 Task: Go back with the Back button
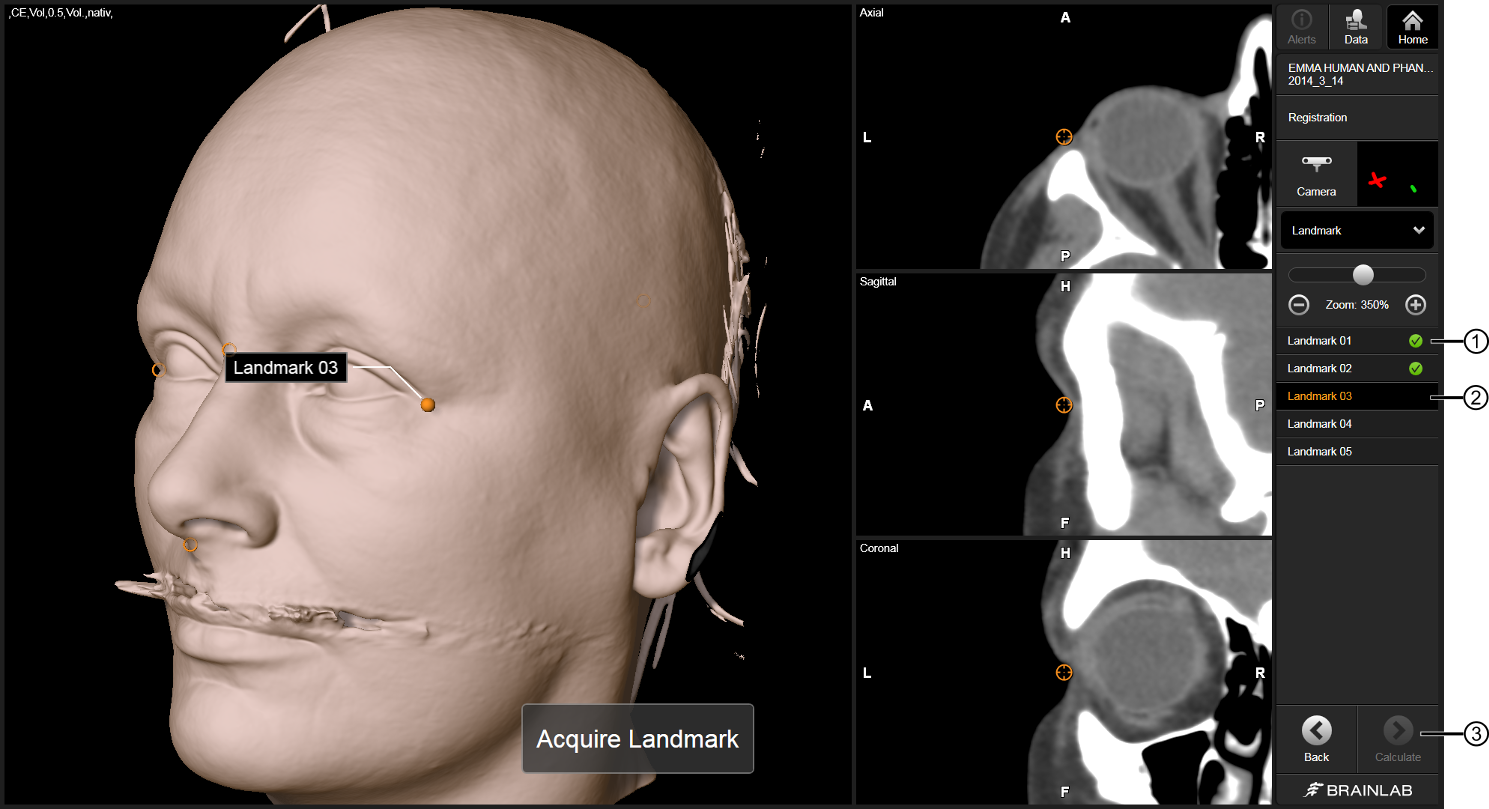coord(1317,739)
